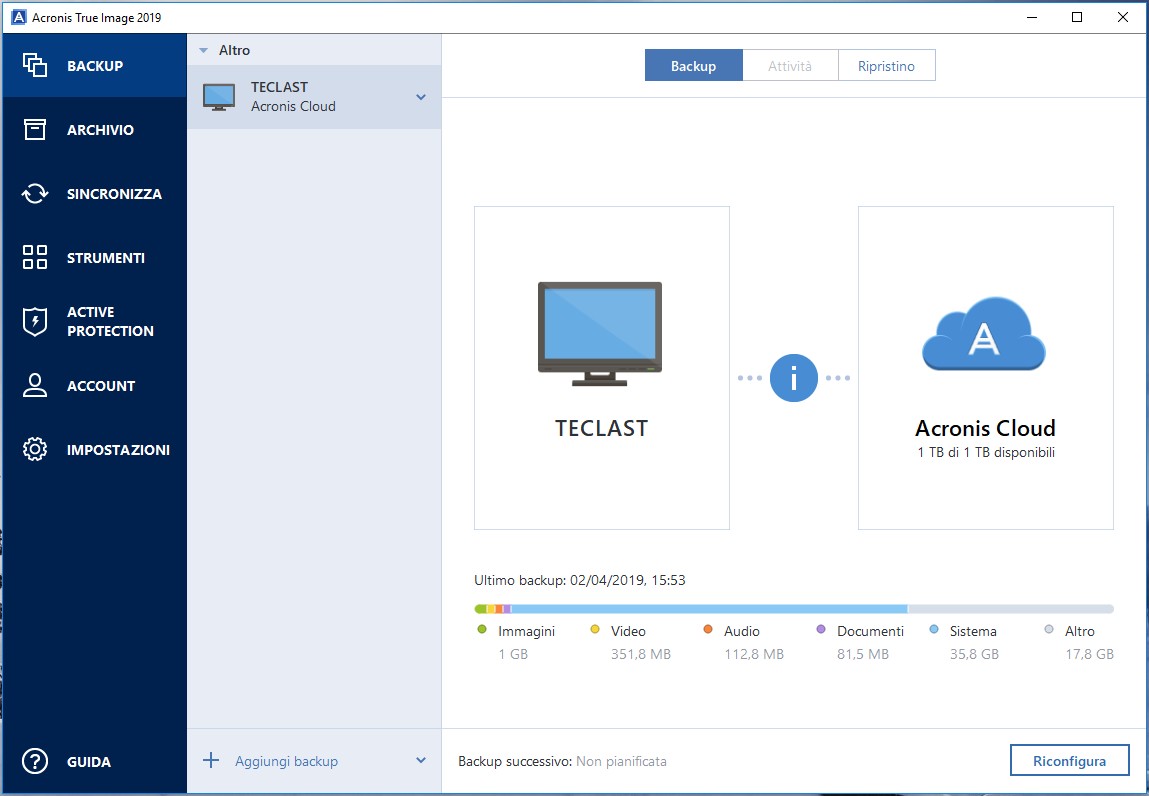Click the Audio legend label
The height and width of the screenshot is (796, 1149).
(742, 631)
